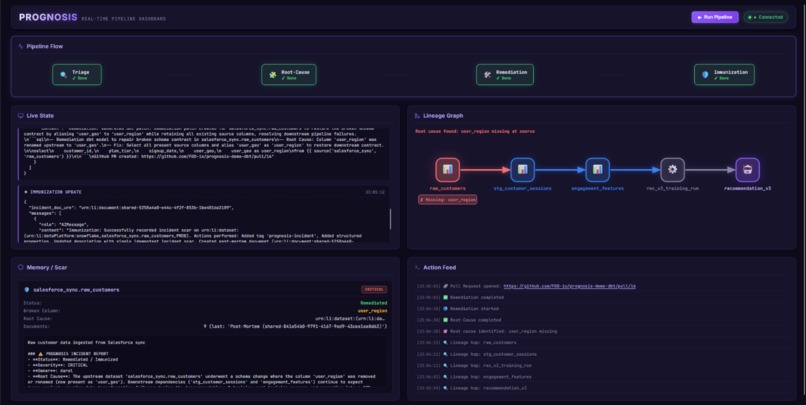Click the Real-Time Pipeline Dashboard subtitle
This screenshot has width=806, height=405.
(x=123, y=19)
